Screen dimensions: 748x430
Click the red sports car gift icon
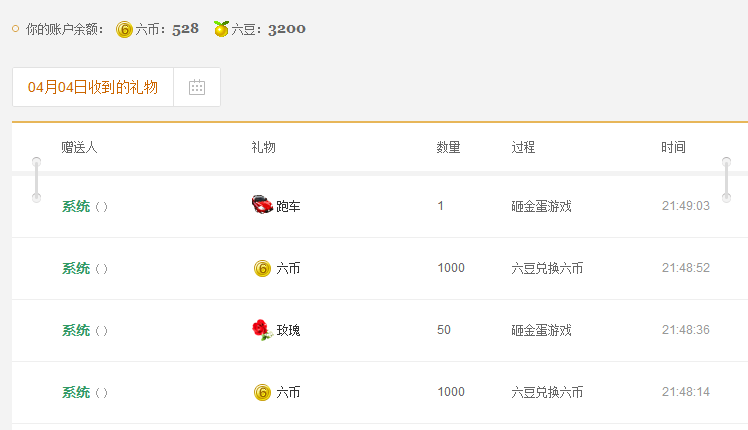pos(262,205)
